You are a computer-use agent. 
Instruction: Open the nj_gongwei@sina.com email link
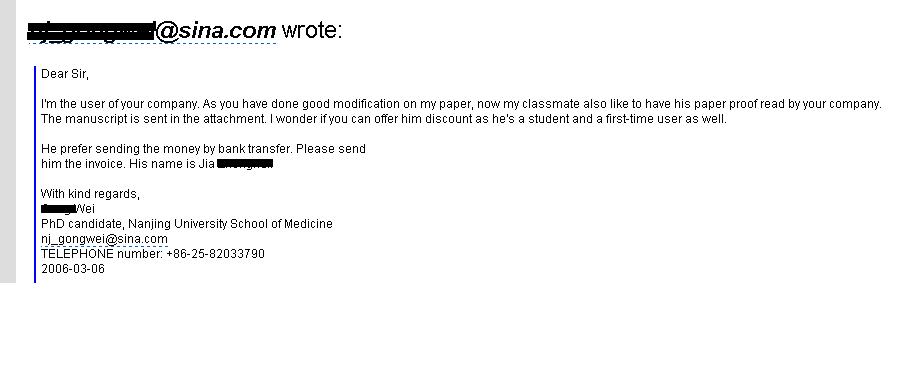[104, 239]
